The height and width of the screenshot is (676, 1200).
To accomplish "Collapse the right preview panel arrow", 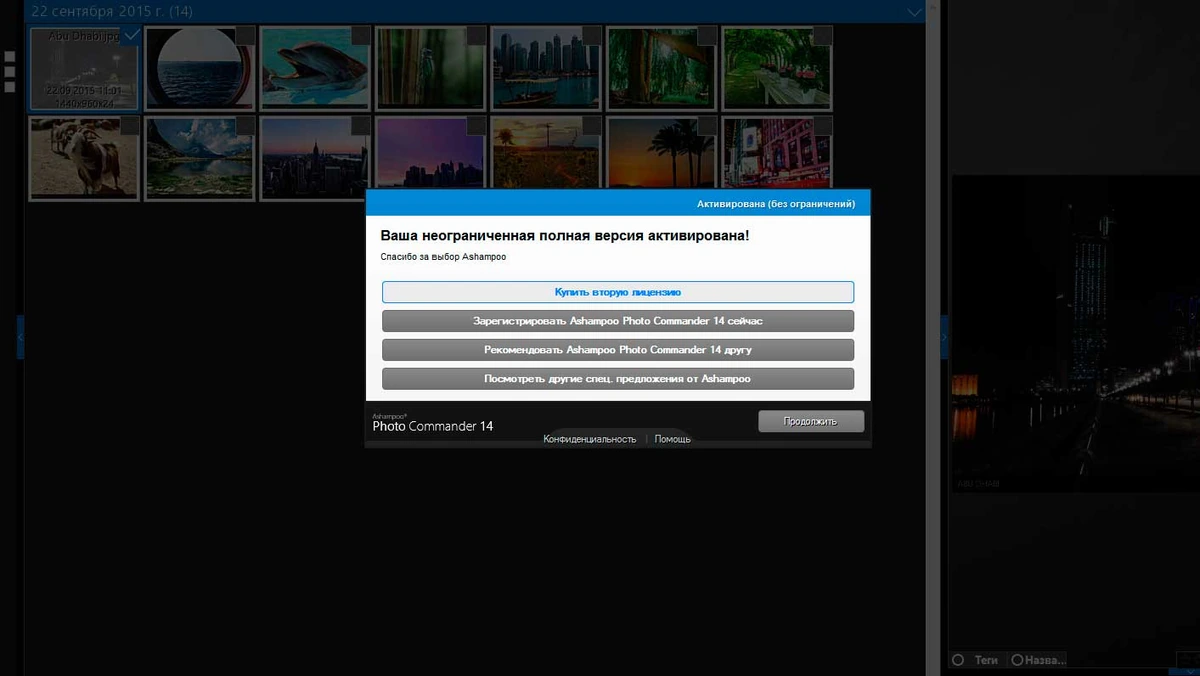I will click(943, 338).
